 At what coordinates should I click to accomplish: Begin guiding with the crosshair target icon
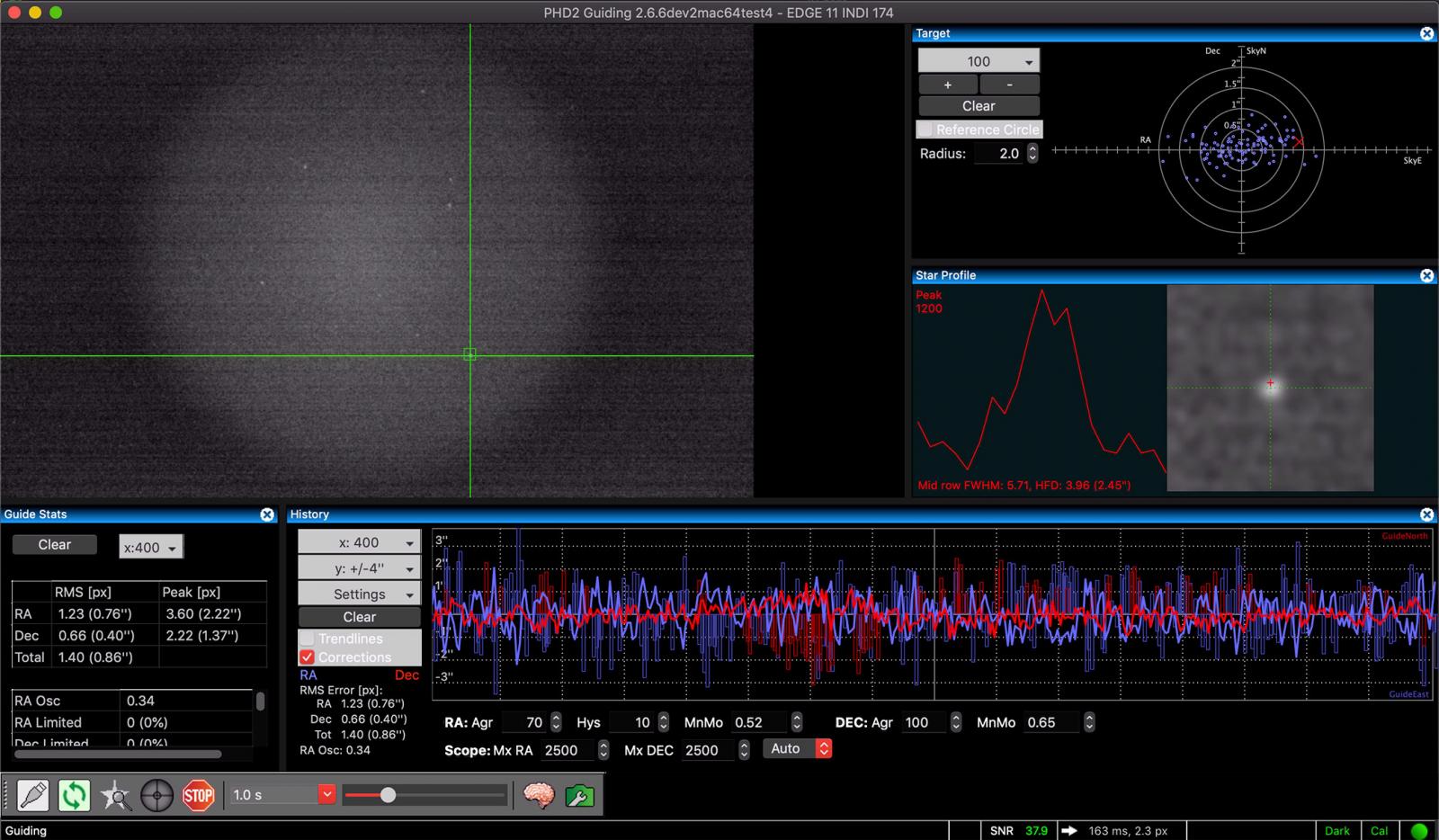(156, 796)
